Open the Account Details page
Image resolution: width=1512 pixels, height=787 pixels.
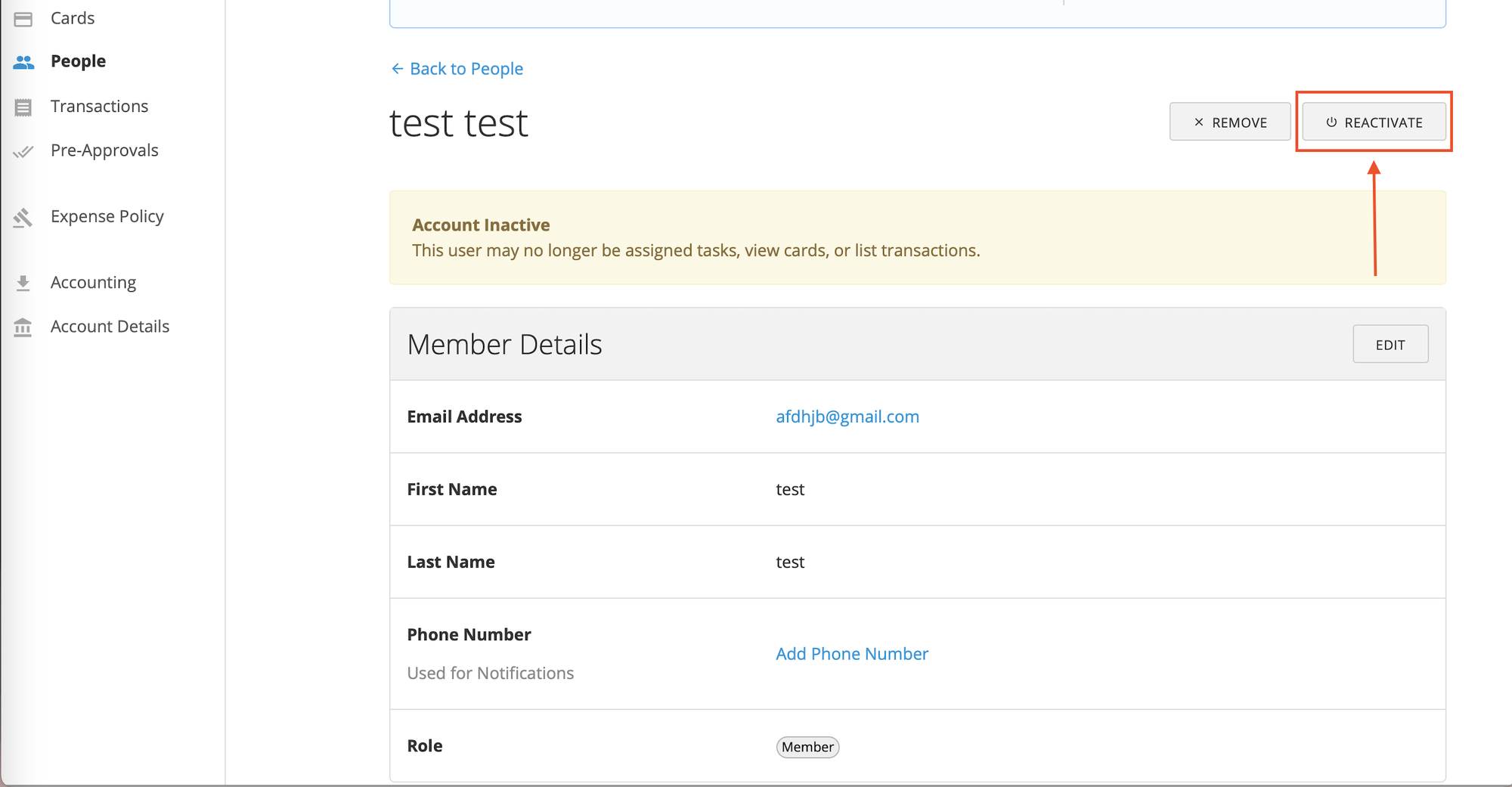coord(110,326)
